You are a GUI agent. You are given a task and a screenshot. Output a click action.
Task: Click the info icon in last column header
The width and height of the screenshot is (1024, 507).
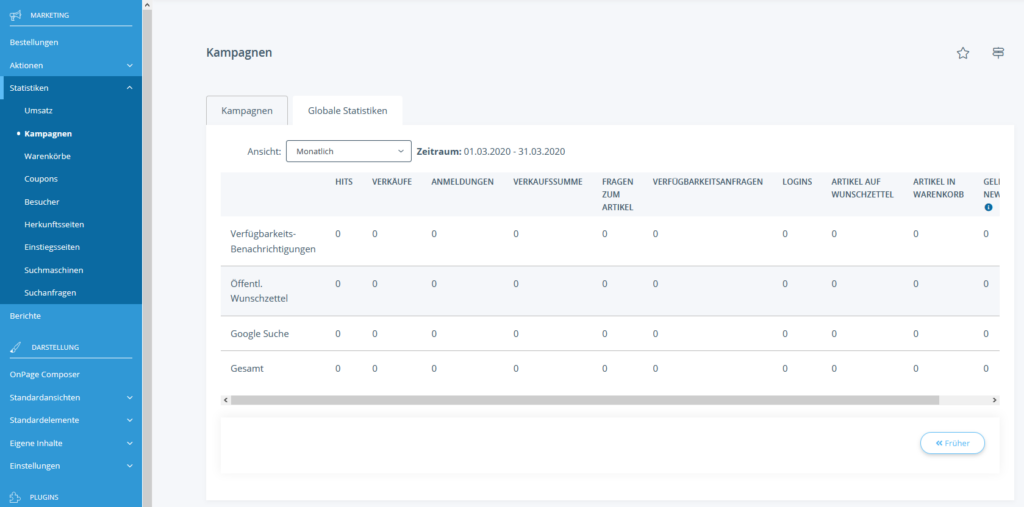(988, 207)
